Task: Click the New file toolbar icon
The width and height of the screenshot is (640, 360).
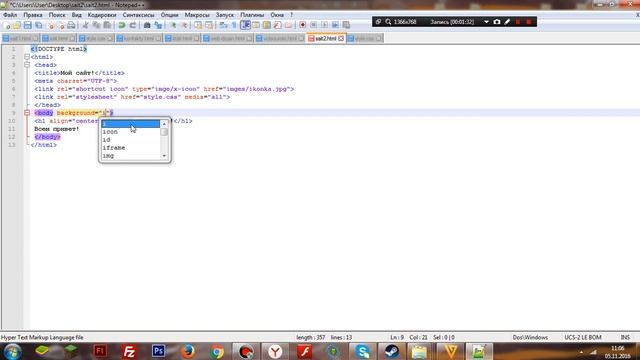Action: [7, 25]
